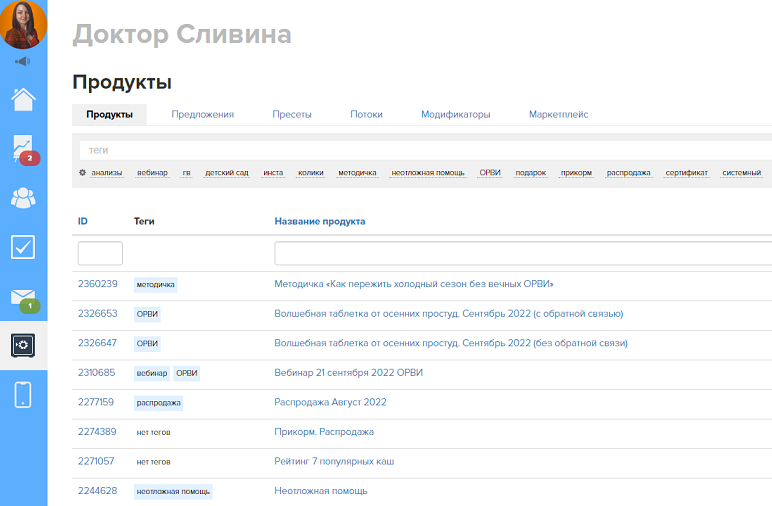Viewport: 772px width, 506px height.
Task: Open the user profile avatar
Action: click(23, 24)
